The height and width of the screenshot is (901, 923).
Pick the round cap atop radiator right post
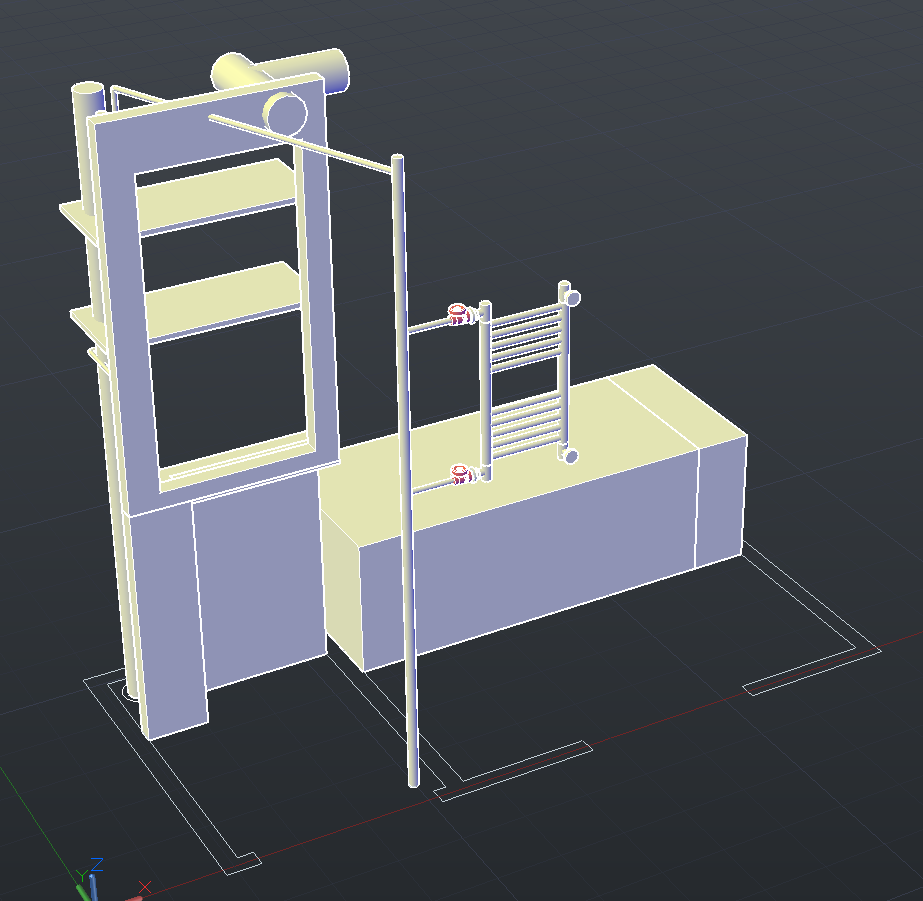(x=573, y=298)
